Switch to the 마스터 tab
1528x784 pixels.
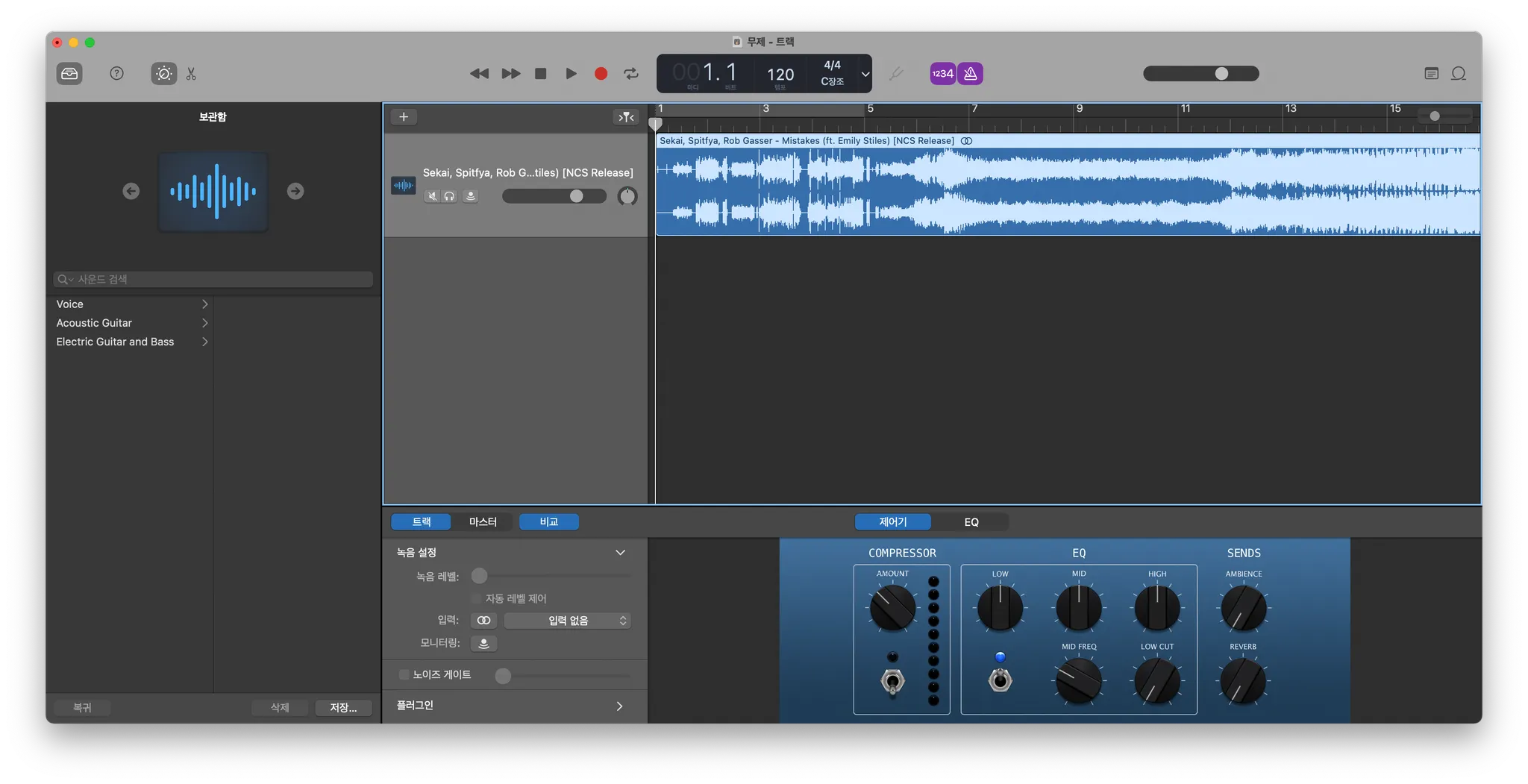pos(483,522)
